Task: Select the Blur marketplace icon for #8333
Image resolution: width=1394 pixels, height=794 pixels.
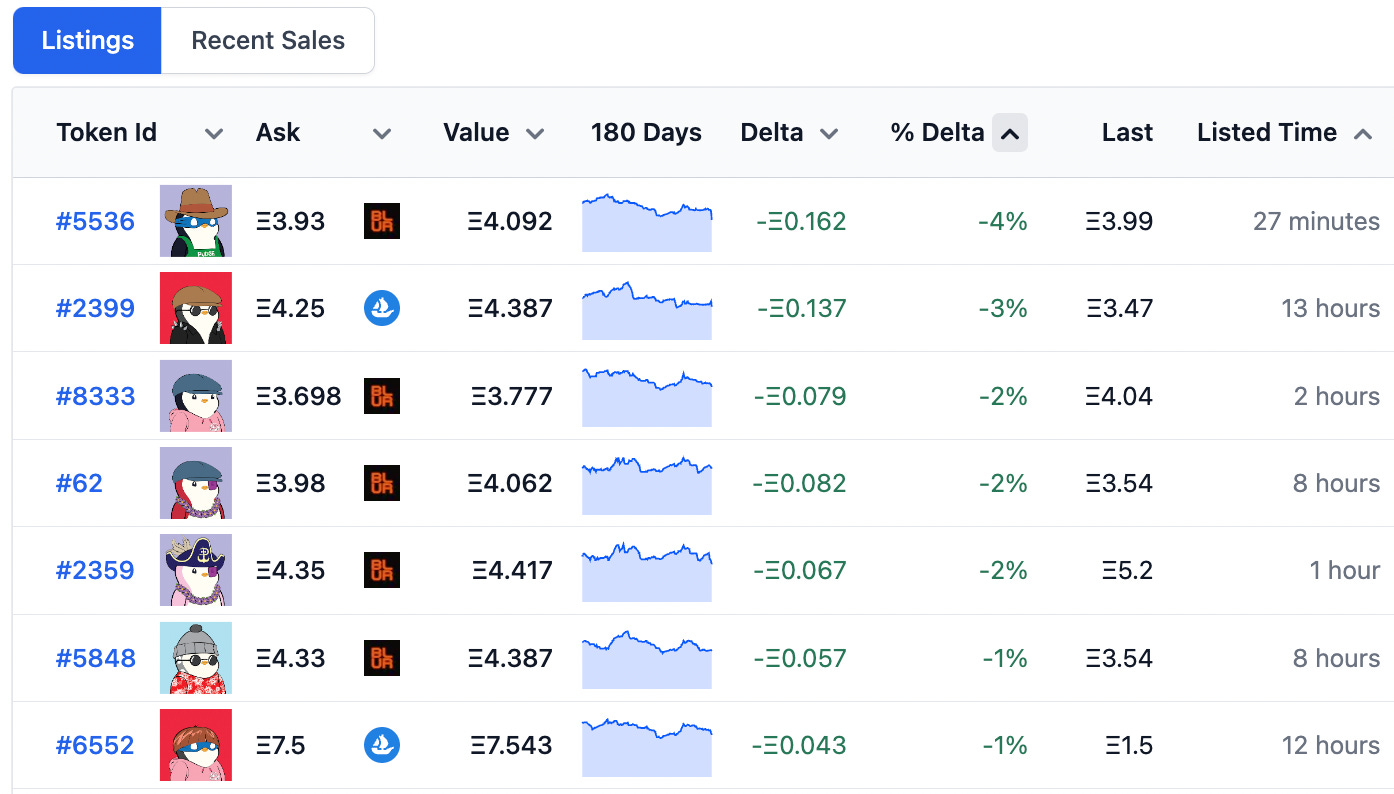Action: click(381, 396)
